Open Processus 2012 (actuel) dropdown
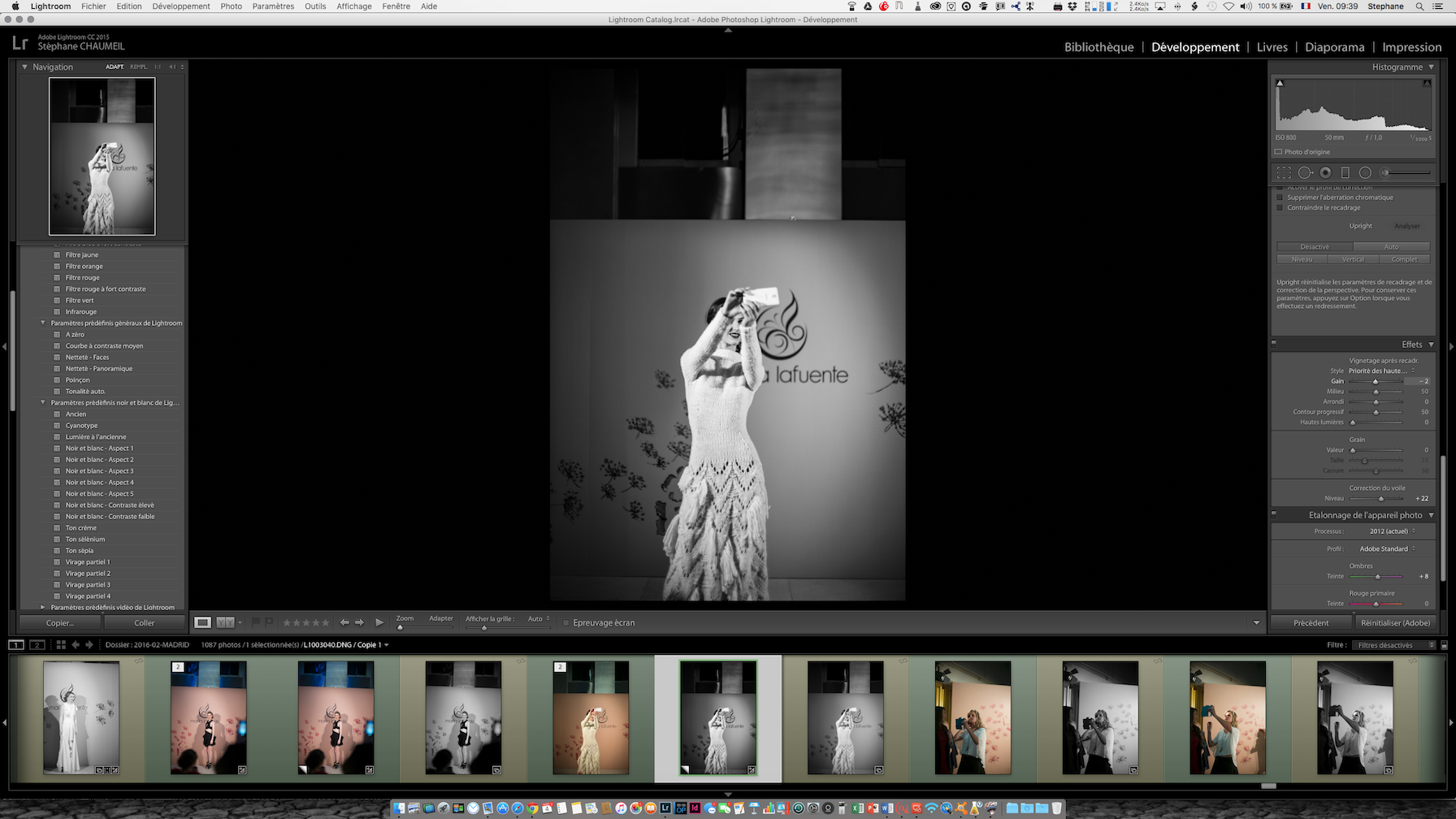This screenshot has width=1456, height=819. pyautogui.click(x=1393, y=531)
